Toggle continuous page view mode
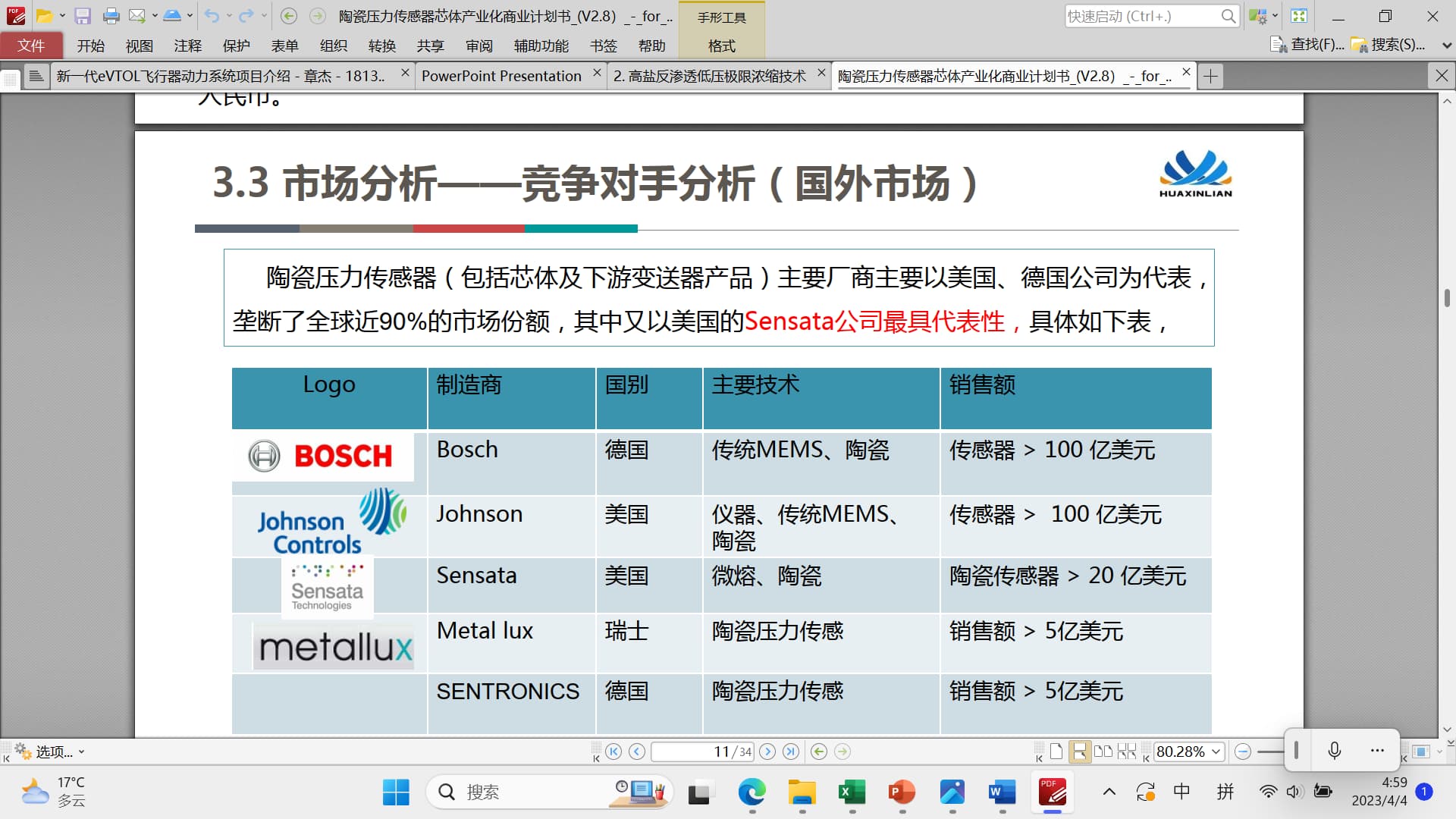The width and height of the screenshot is (1456, 819). (x=1079, y=752)
